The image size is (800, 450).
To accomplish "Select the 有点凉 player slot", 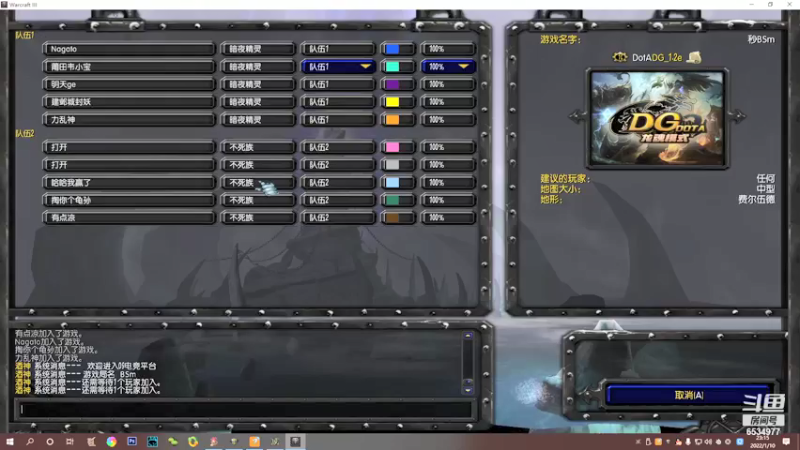I will pos(129,217).
